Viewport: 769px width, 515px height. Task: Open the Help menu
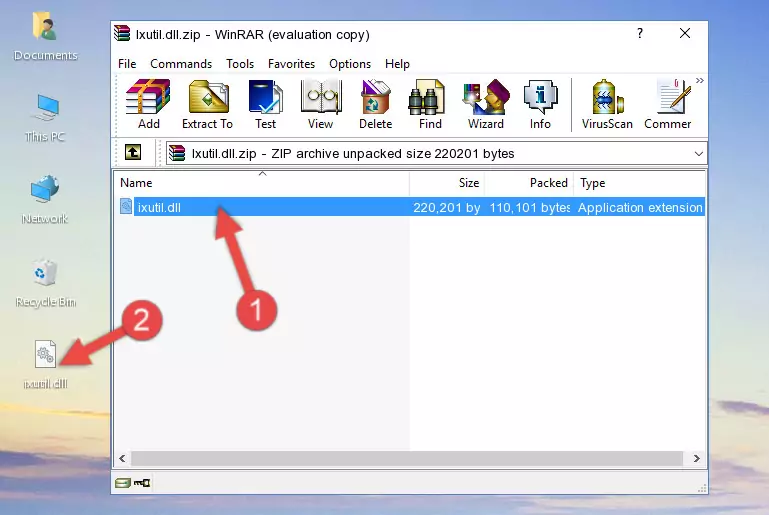click(397, 64)
